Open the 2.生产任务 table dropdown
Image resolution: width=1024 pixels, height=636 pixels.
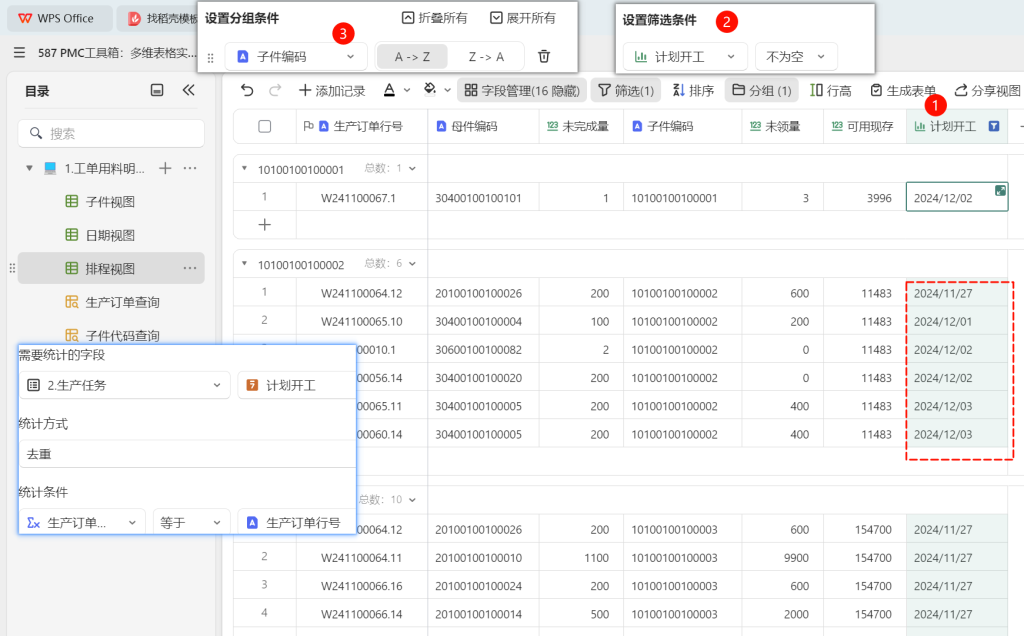125,385
